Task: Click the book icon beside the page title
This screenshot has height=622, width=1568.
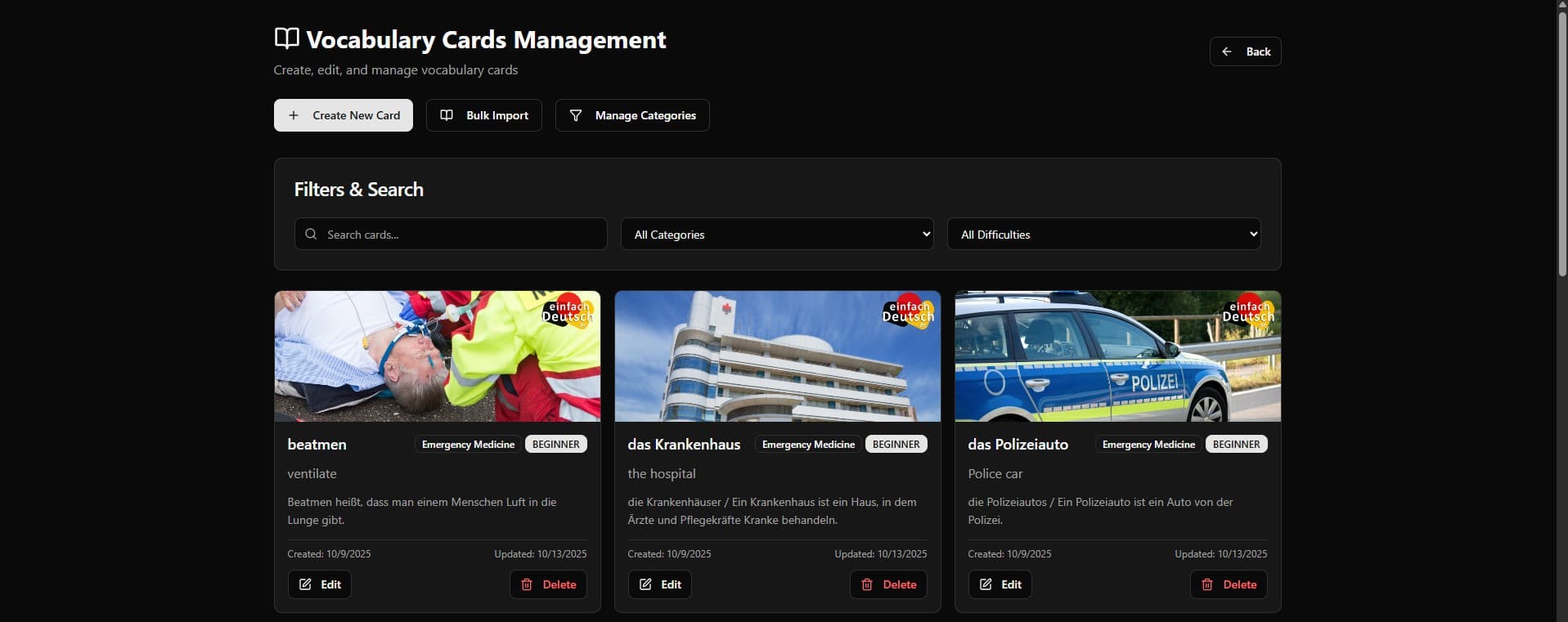Action: pyautogui.click(x=286, y=38)
